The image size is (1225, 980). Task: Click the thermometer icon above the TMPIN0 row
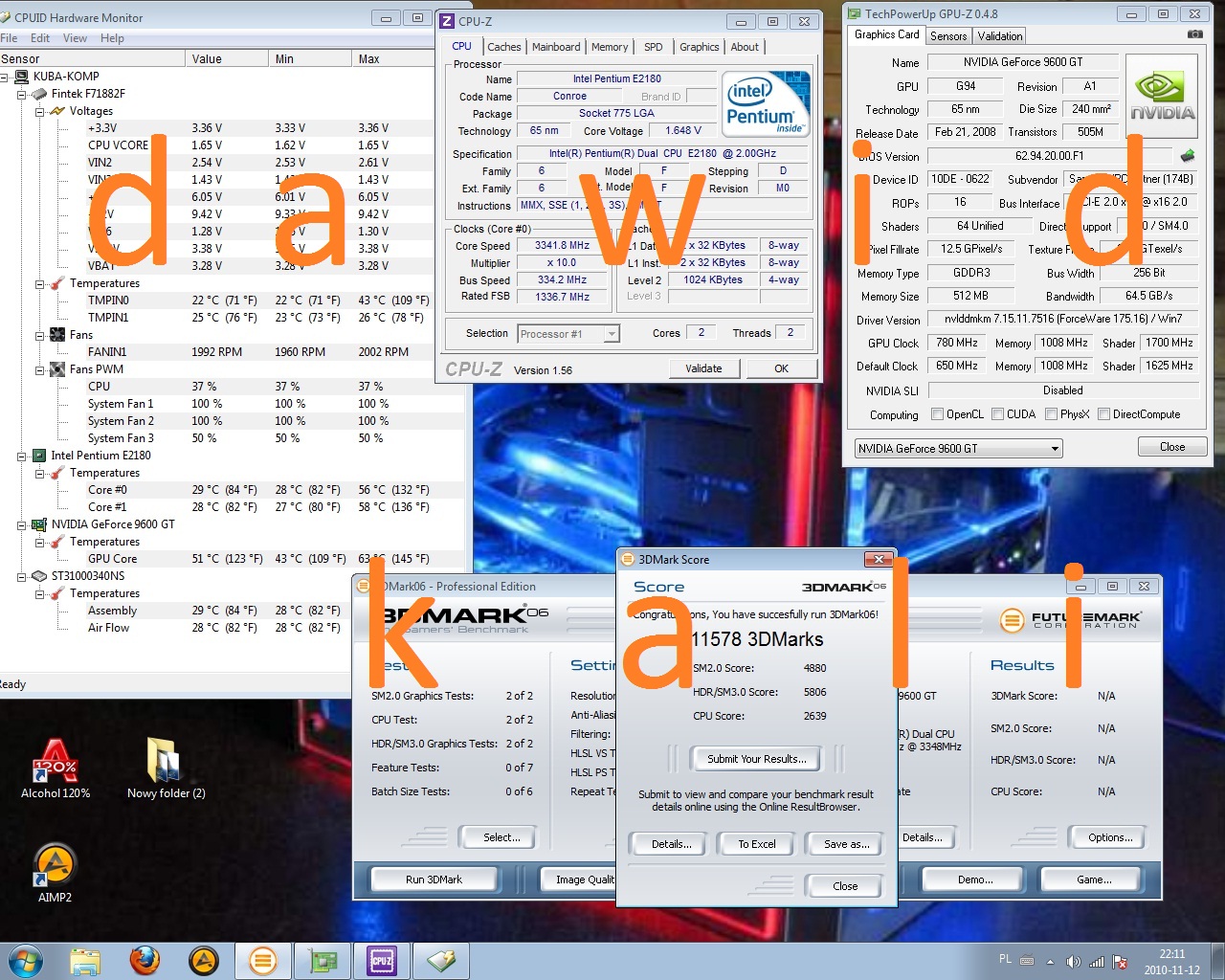coord(57,283)
